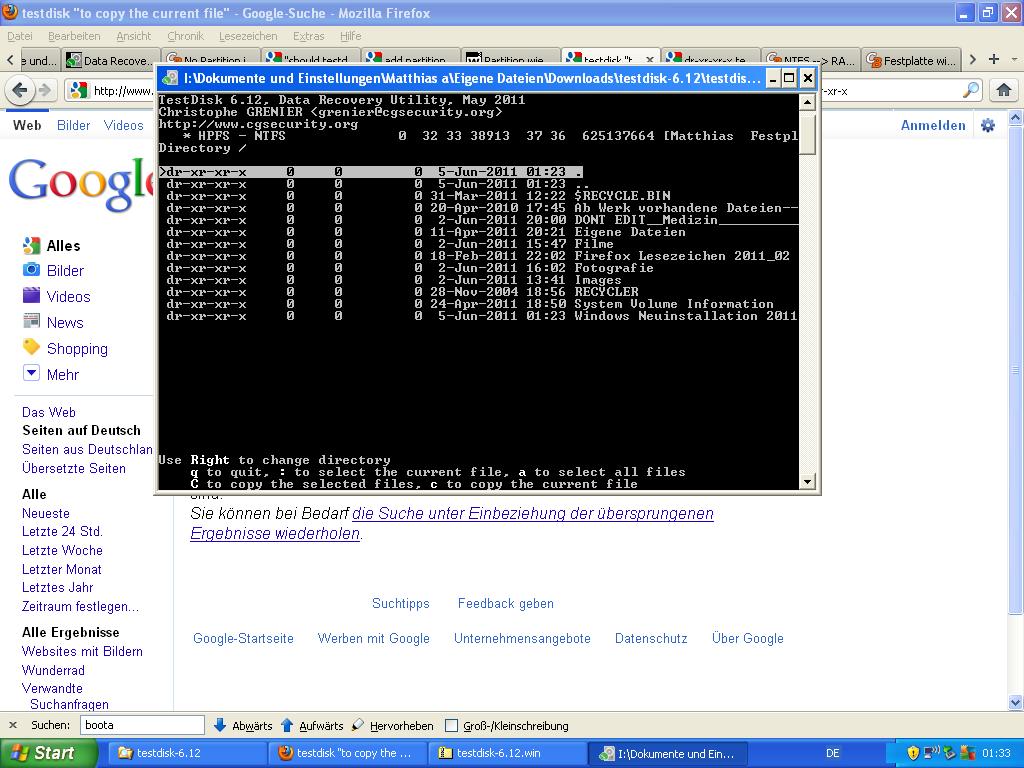Switch to Firefox taskbar button
The width and height of the screenshot is (1024, 768).
[348, 753]
